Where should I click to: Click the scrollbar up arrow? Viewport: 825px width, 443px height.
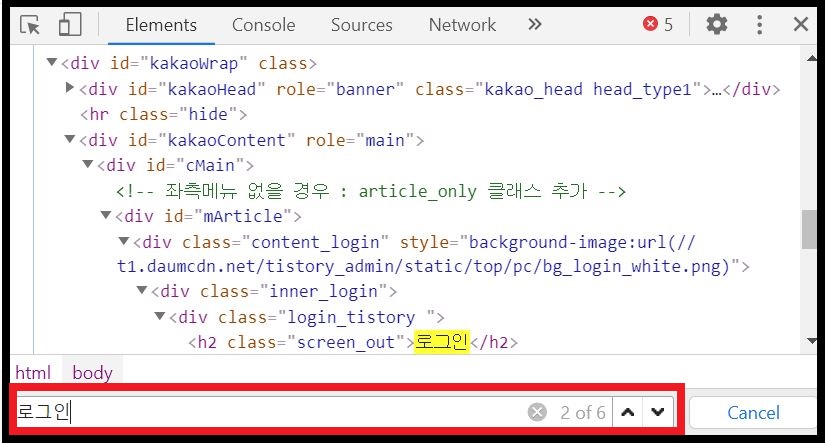point(811,58)
